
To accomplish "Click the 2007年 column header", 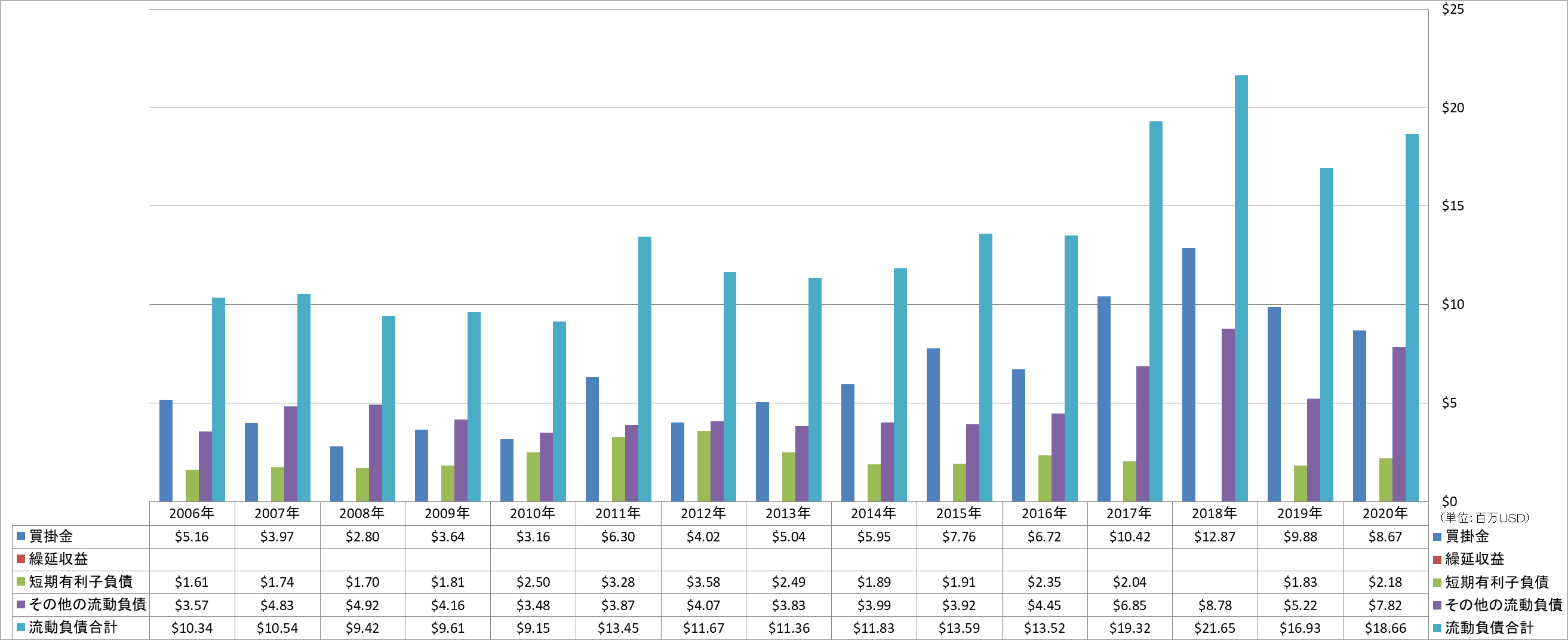I will tap(277, 513).
